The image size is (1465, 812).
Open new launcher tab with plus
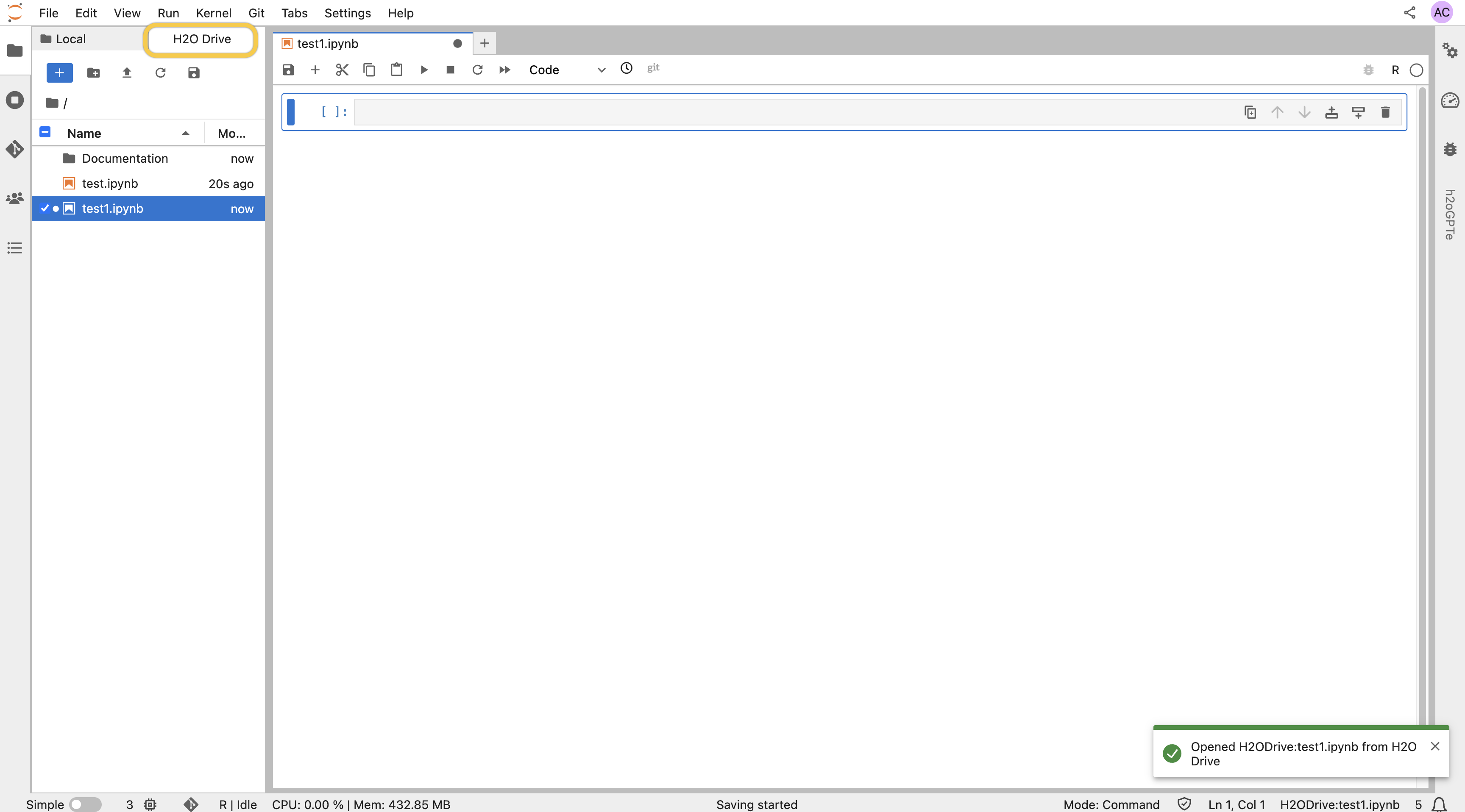pos(485,43)
